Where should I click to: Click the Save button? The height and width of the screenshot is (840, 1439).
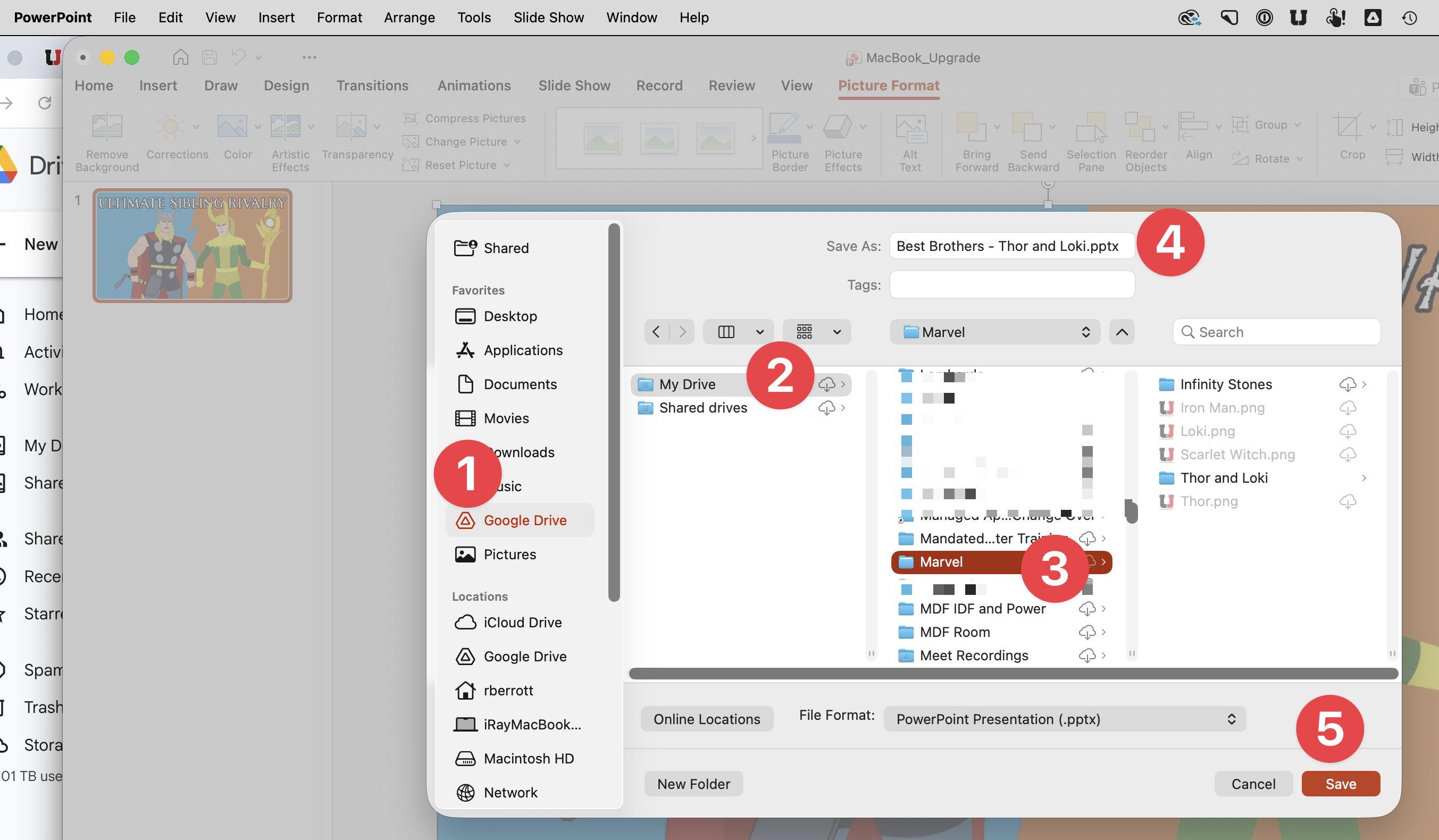(1340, 784)
